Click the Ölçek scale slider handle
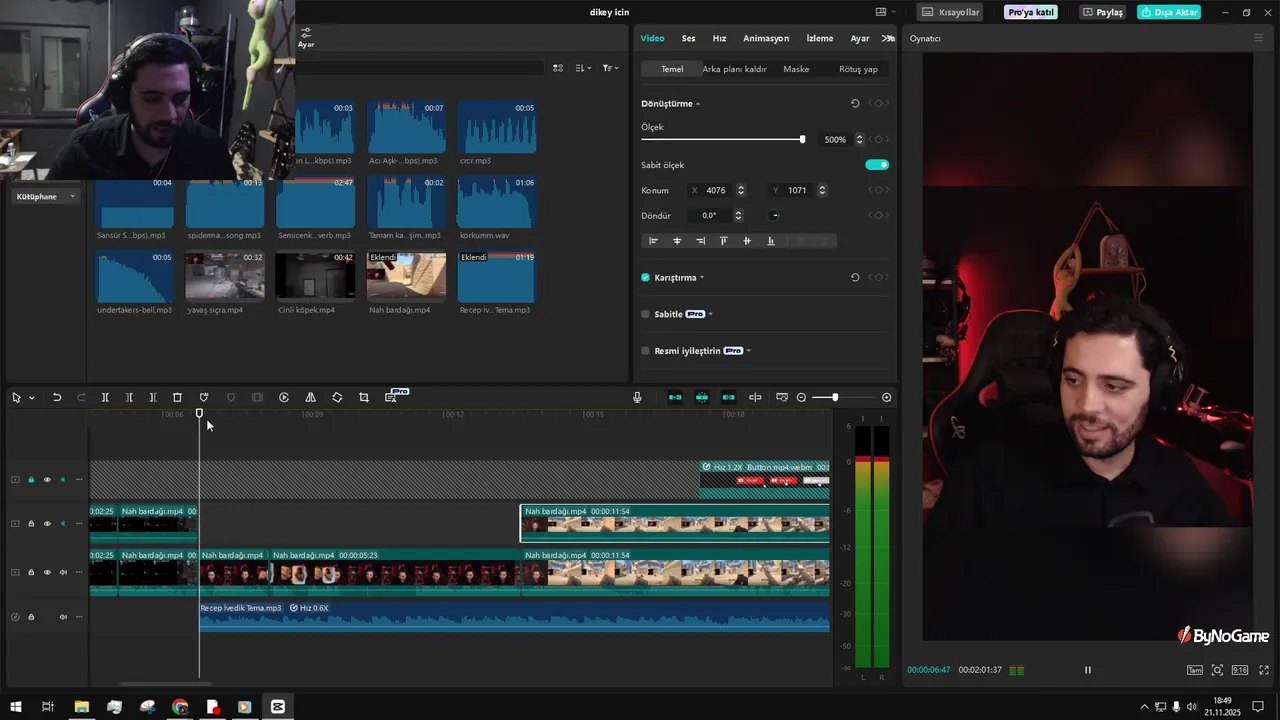Screen dimensions: 1280x720 coord(802,139)
